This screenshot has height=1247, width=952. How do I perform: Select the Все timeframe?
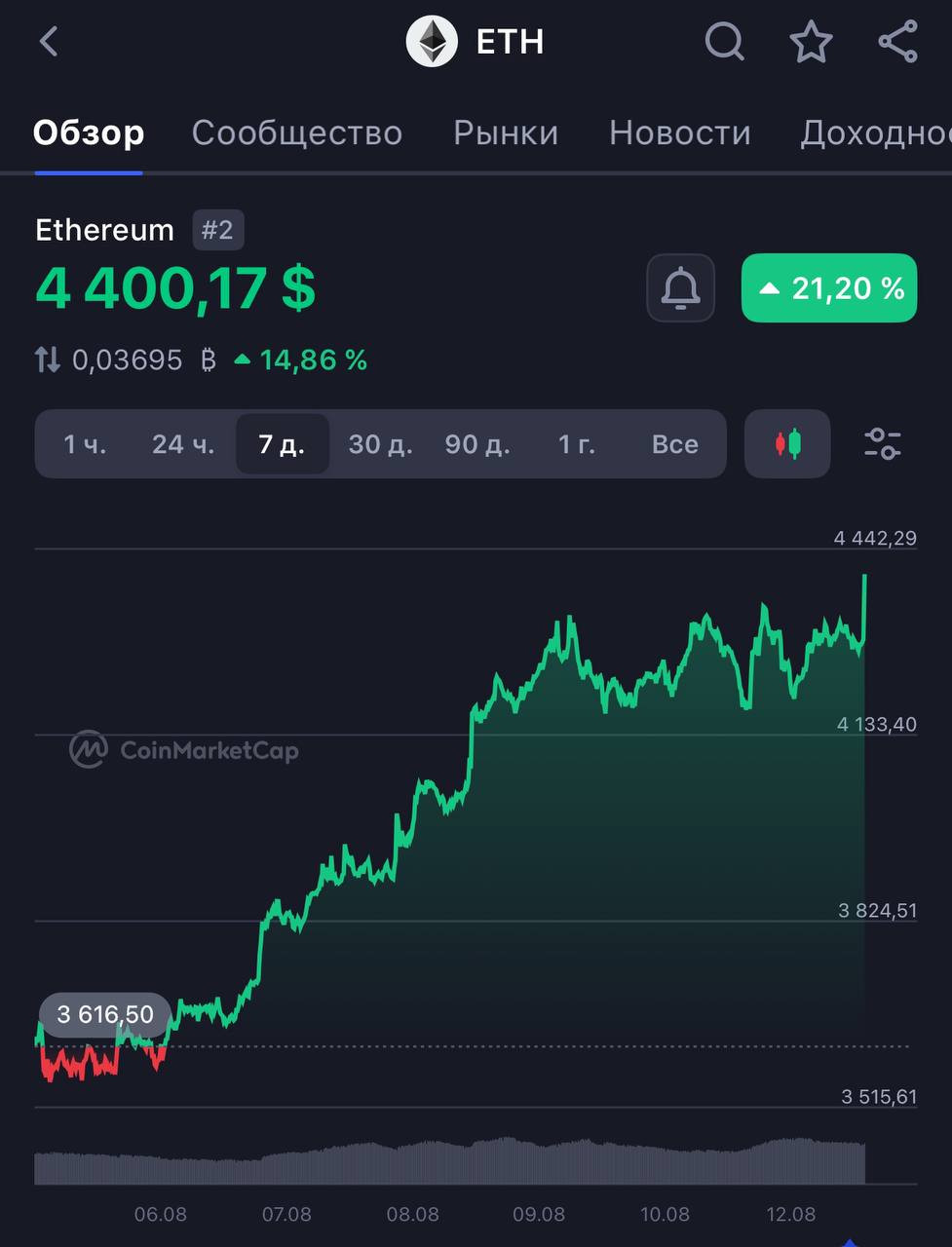coord(675,444)
